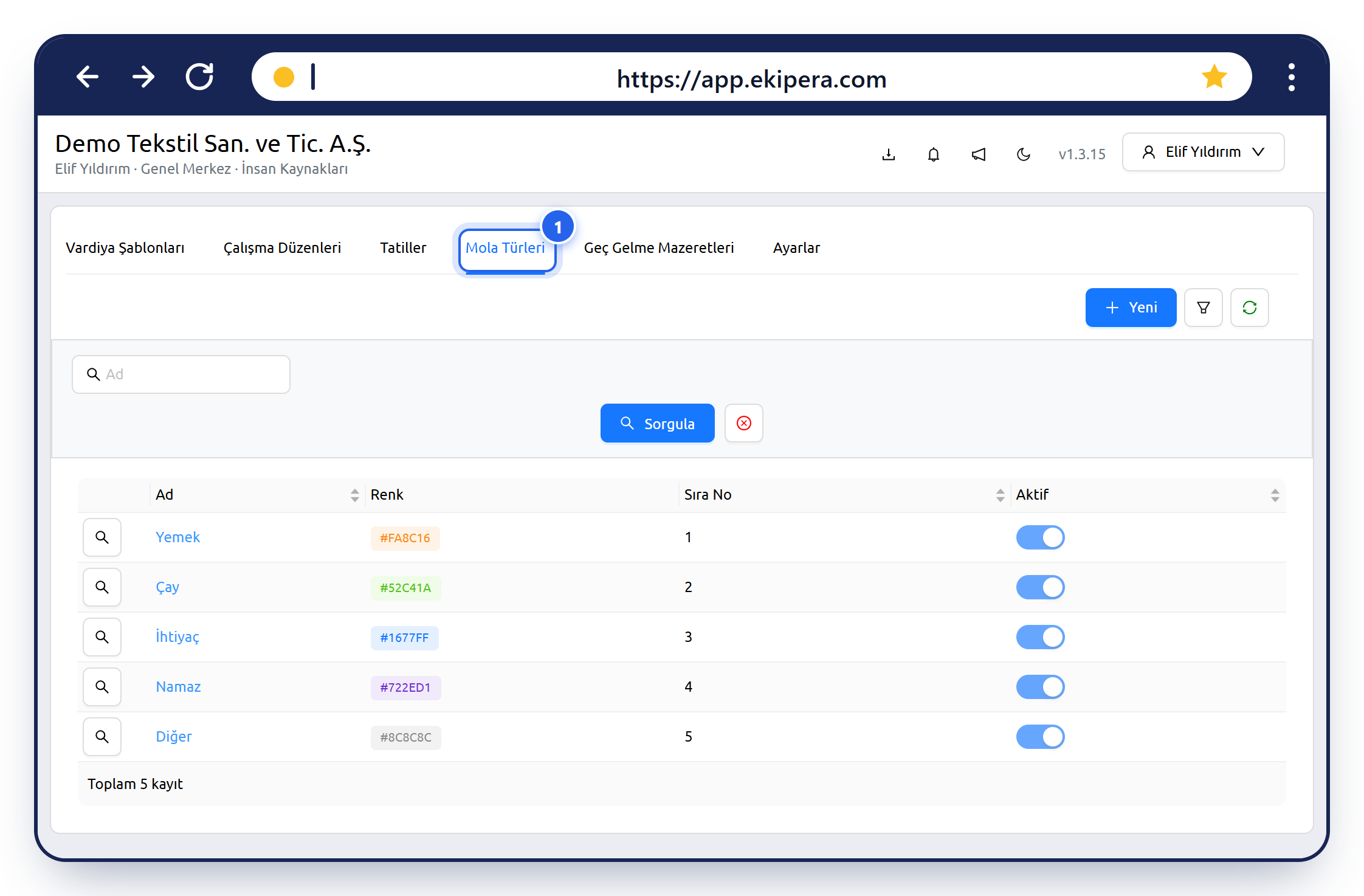Sort by Sıra No column arrows
The width and height of the screenshot is (1364, 896).
(1000, 495)
